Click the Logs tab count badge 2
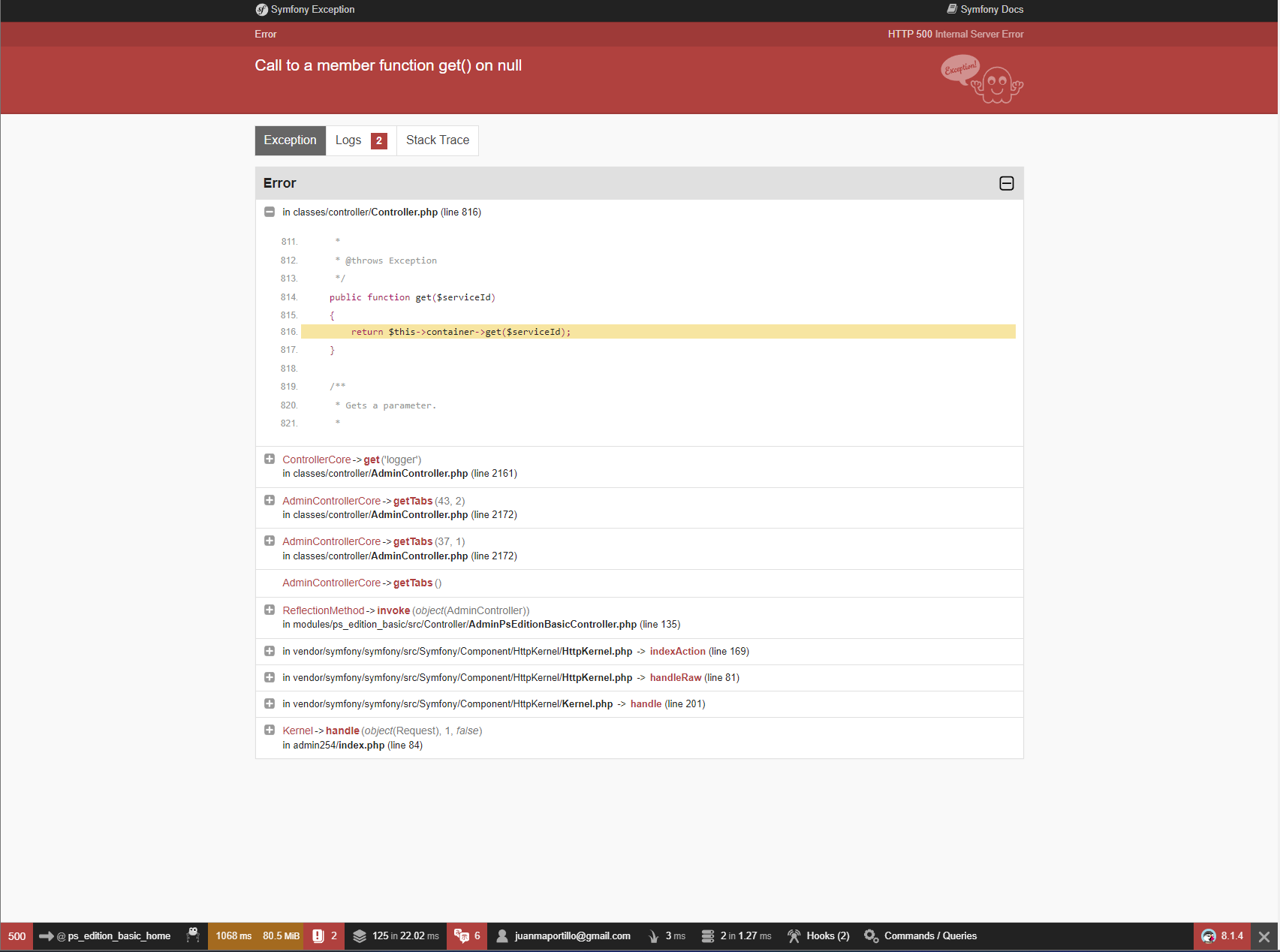Image resolution: width=1280 pixels, height=952 pixels. pos(379,140)
